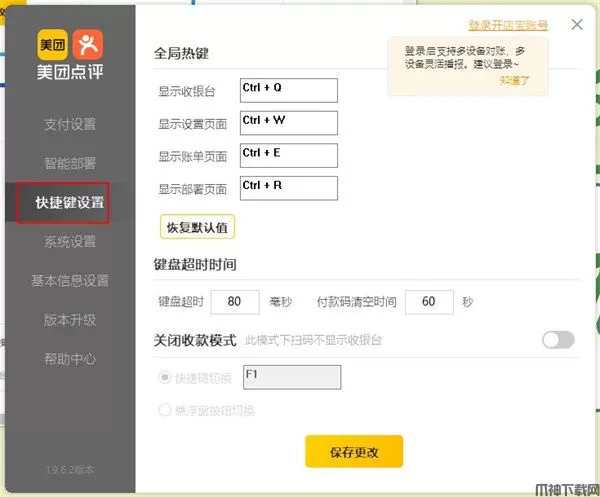This screenshot has width=600, height=497.
Task: Click the 恢复默认值 button
Action: tap(197, 227)
